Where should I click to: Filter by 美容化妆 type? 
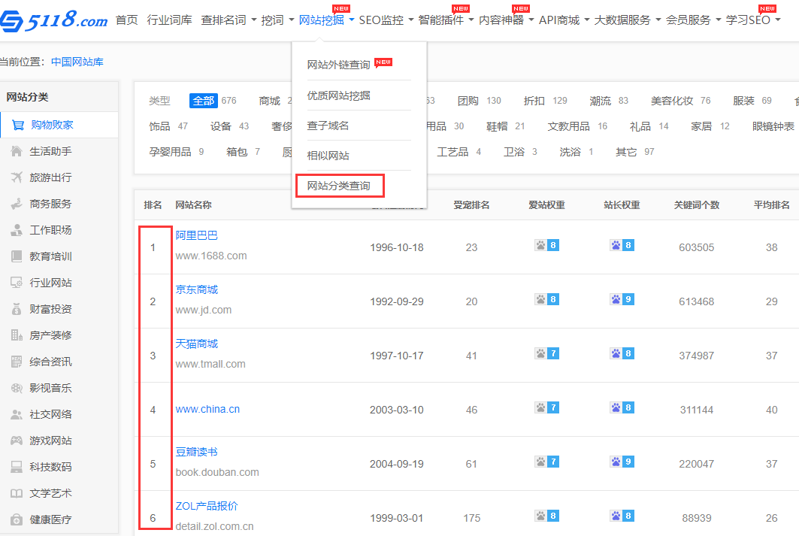(672, 100)
